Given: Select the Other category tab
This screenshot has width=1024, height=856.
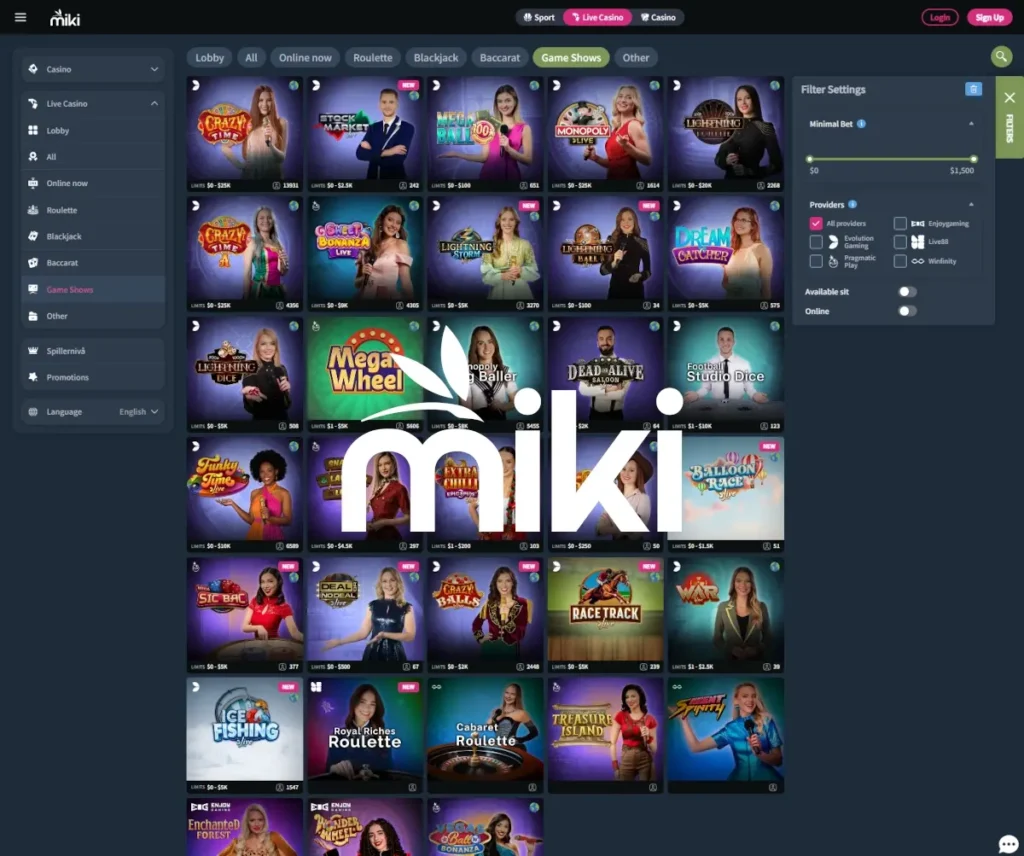Looking at the screenshot, I should click(635, 57).
